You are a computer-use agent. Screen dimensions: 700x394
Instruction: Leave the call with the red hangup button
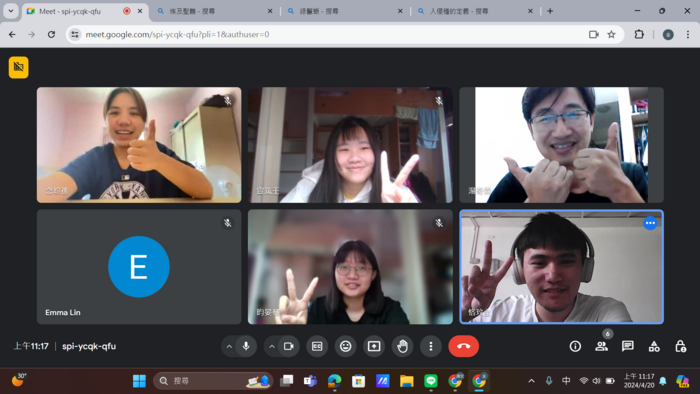tap(463, 346)
